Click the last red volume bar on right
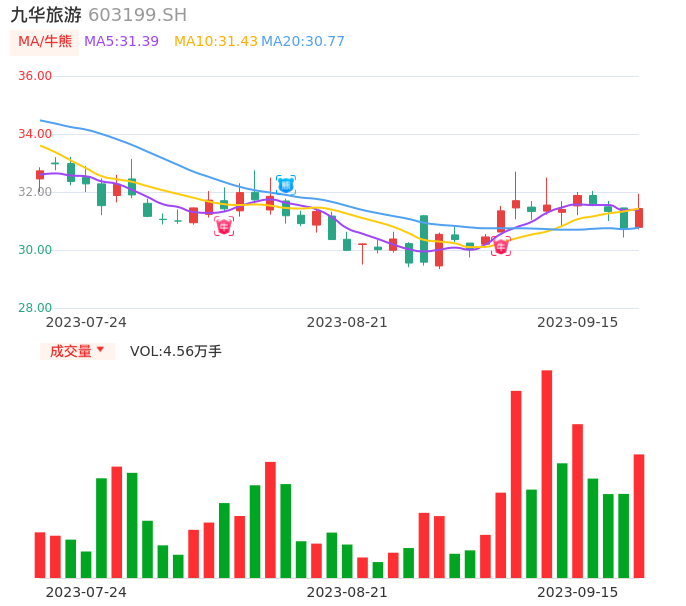The width and height of the screenshot is (686, 606). coord(639,516)
